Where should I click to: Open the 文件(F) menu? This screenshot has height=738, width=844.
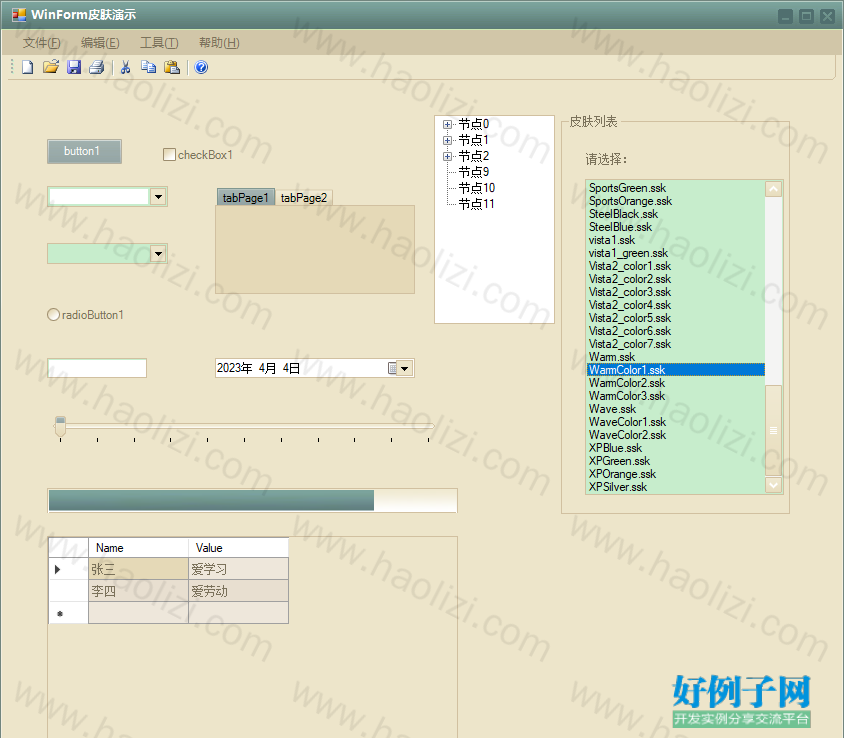click(41, 43)
